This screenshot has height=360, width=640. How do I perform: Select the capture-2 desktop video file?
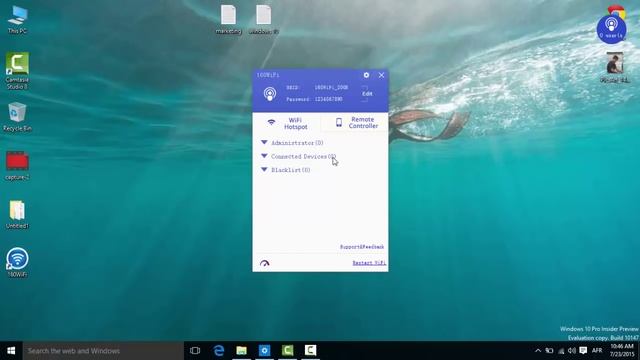(x=17, y=166)
